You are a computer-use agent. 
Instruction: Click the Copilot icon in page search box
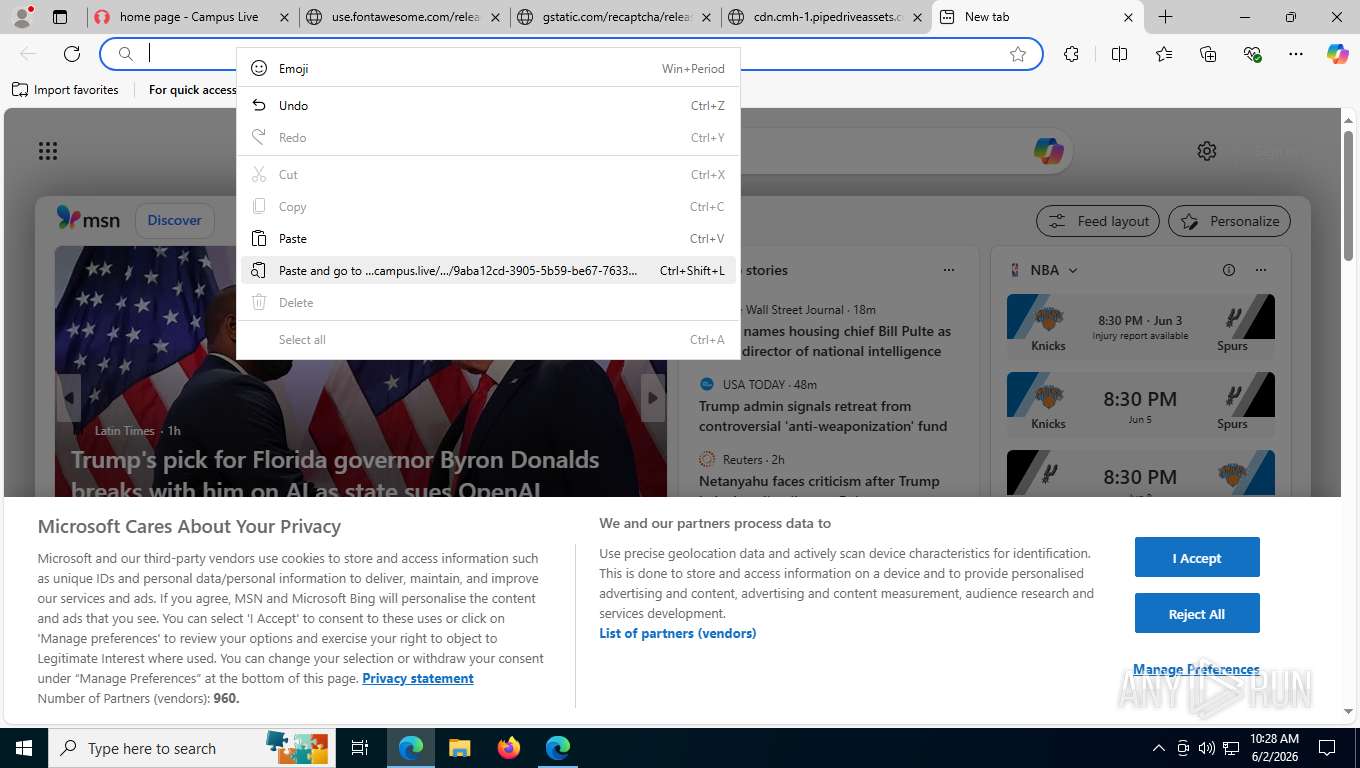coord(1048,151)
